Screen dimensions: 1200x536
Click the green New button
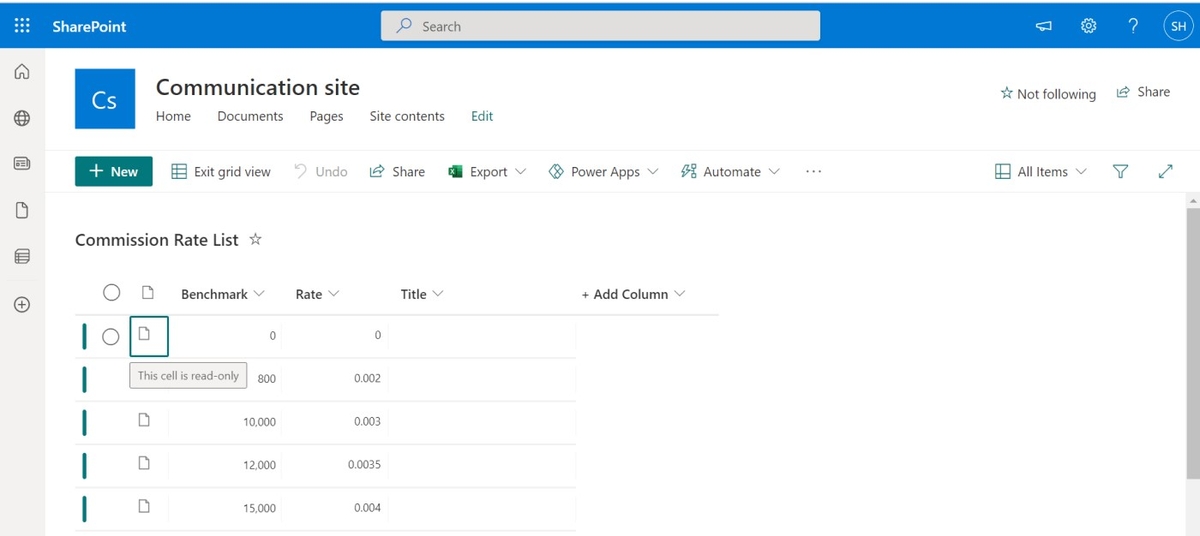114,172
